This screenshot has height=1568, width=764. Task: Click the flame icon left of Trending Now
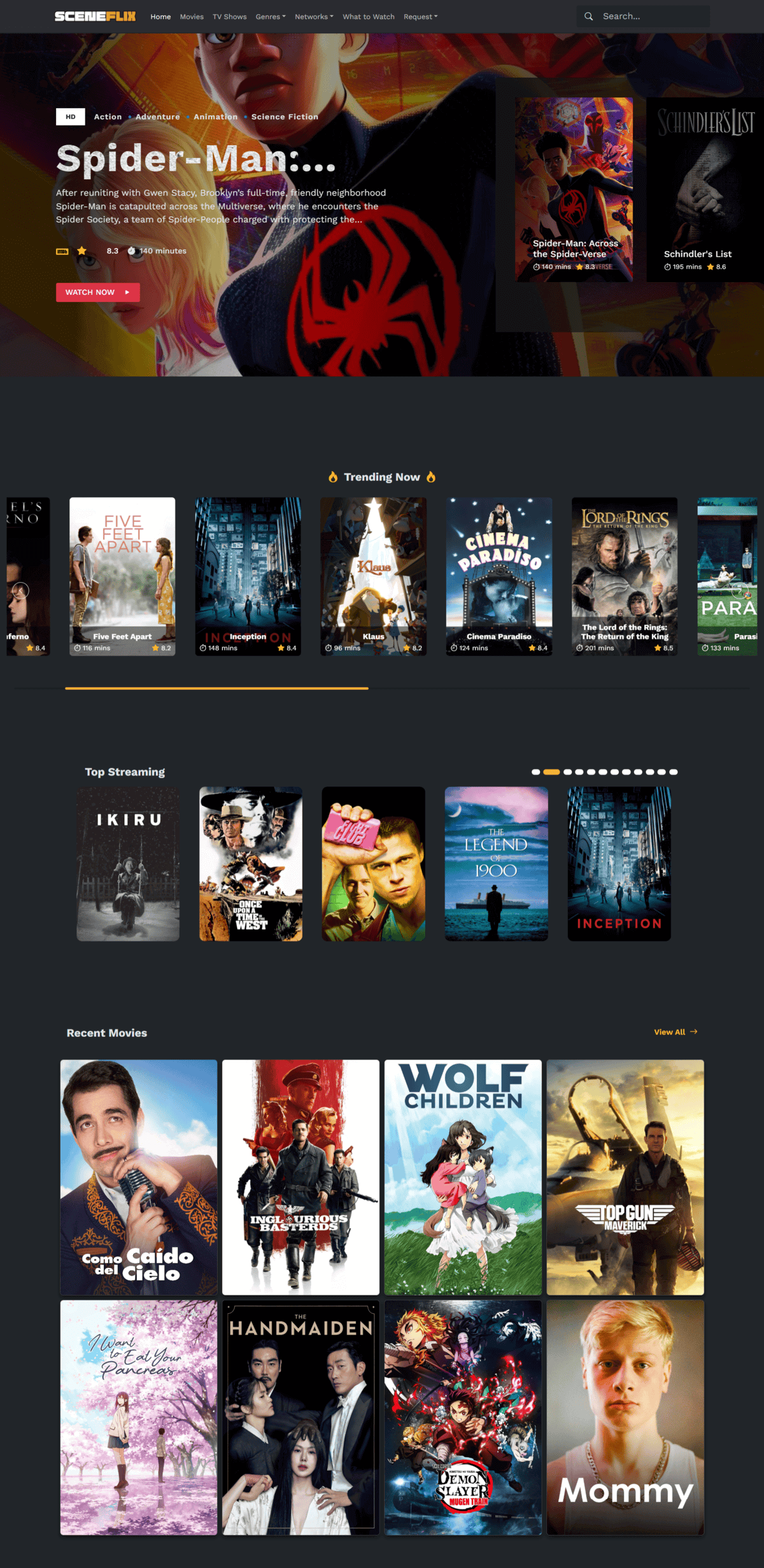(333, 477)
